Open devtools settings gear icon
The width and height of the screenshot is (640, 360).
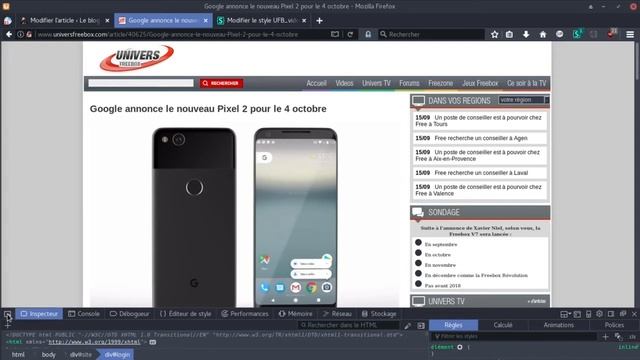pyautogui.click(x=599, y=314)
